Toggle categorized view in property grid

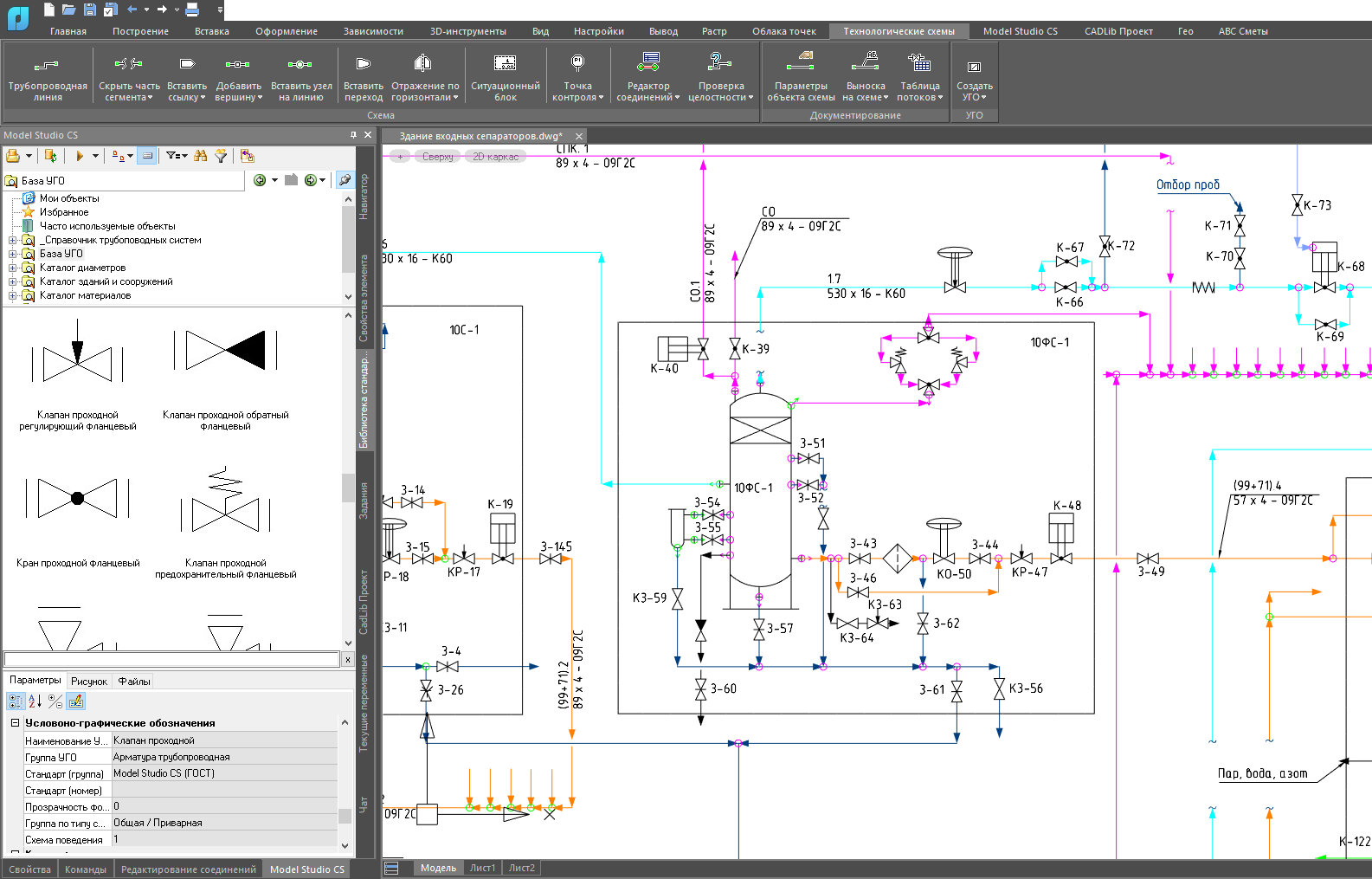(x=16, y=701)
